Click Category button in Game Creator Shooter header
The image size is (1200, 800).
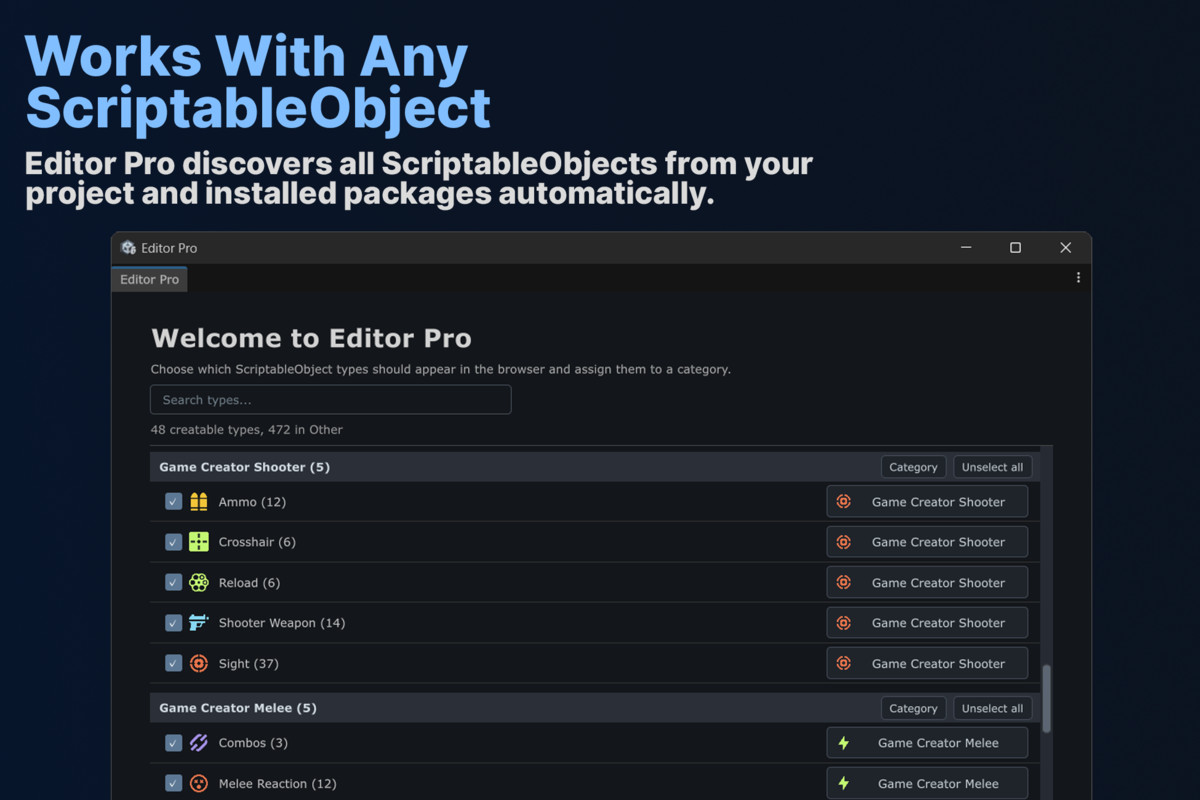tap(913, 467)
